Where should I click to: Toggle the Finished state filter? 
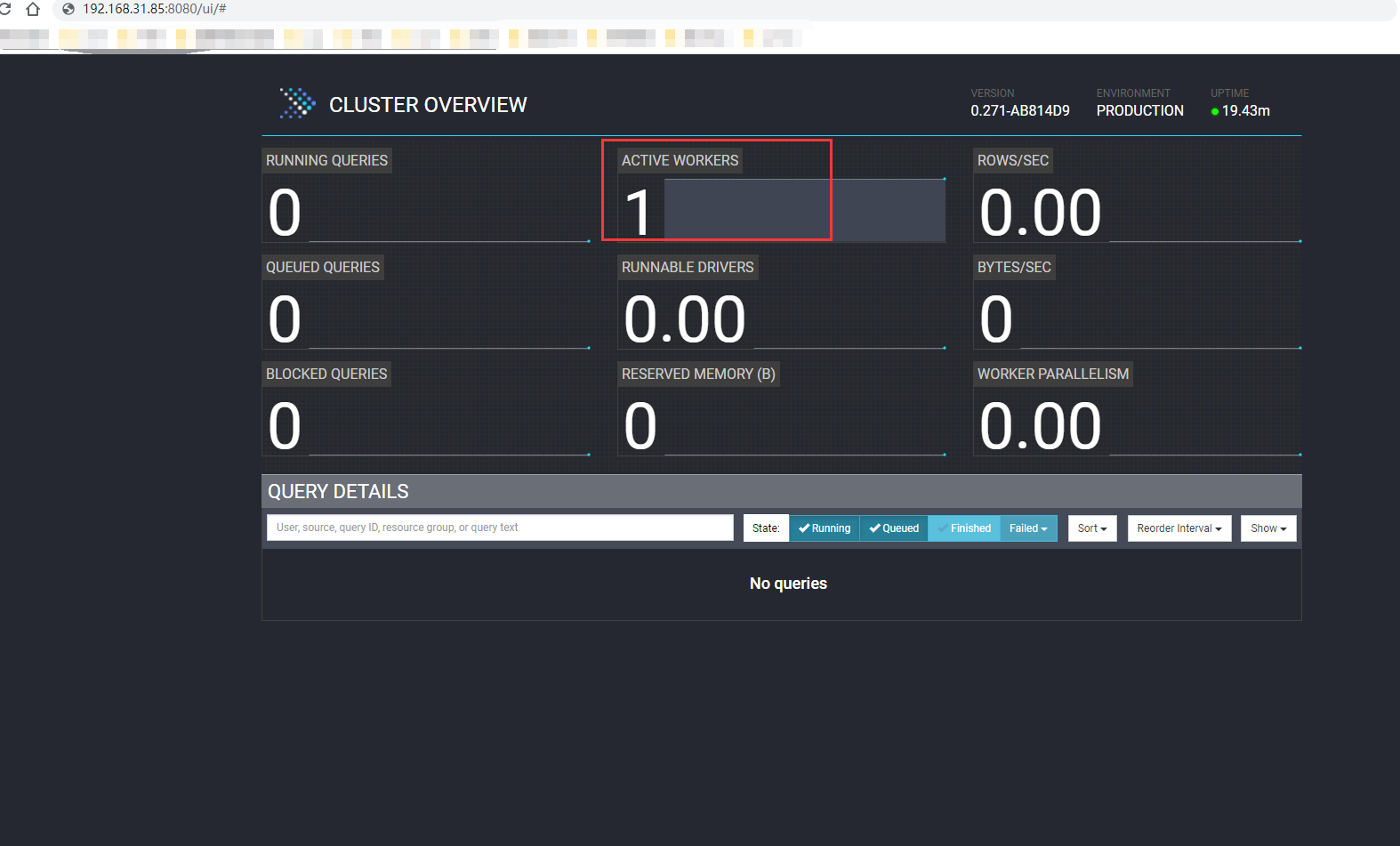pyautogui.click(x=964, y=528)
